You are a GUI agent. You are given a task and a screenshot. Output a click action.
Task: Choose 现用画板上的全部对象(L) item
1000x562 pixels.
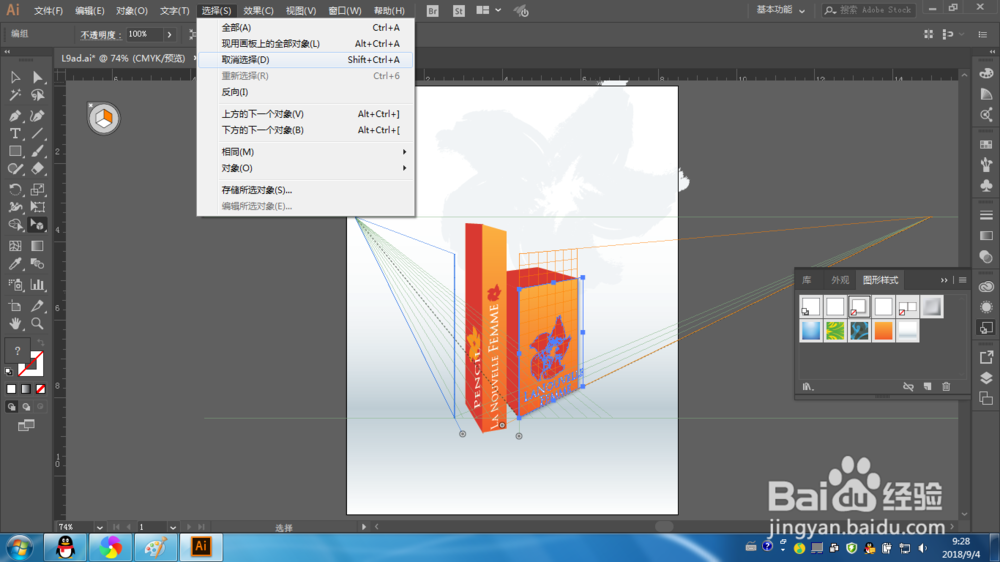coord(305,43)
